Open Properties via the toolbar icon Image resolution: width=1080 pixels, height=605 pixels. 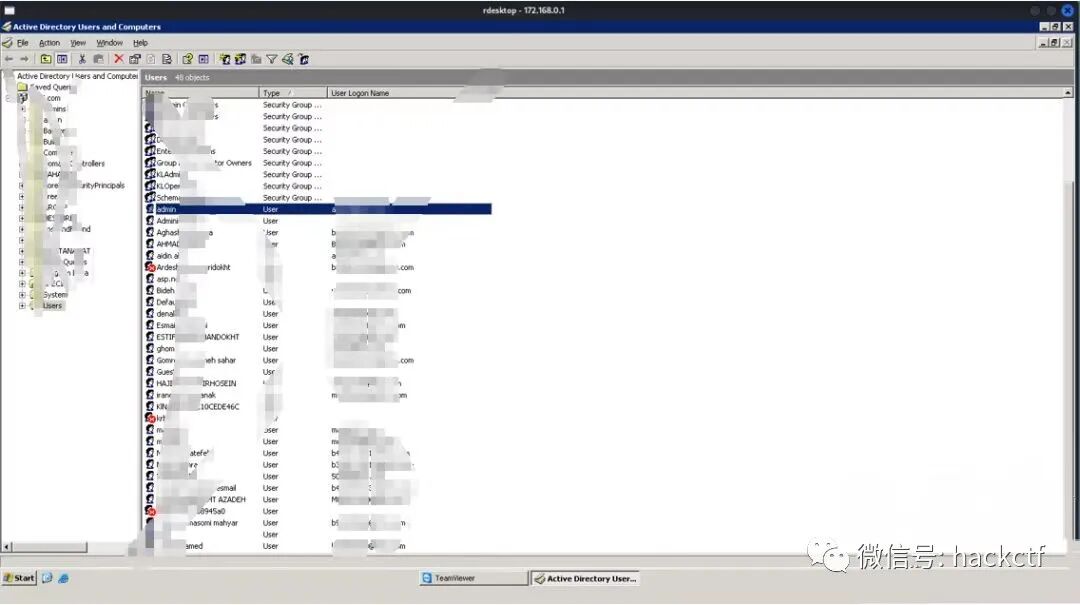pos(135,59)
